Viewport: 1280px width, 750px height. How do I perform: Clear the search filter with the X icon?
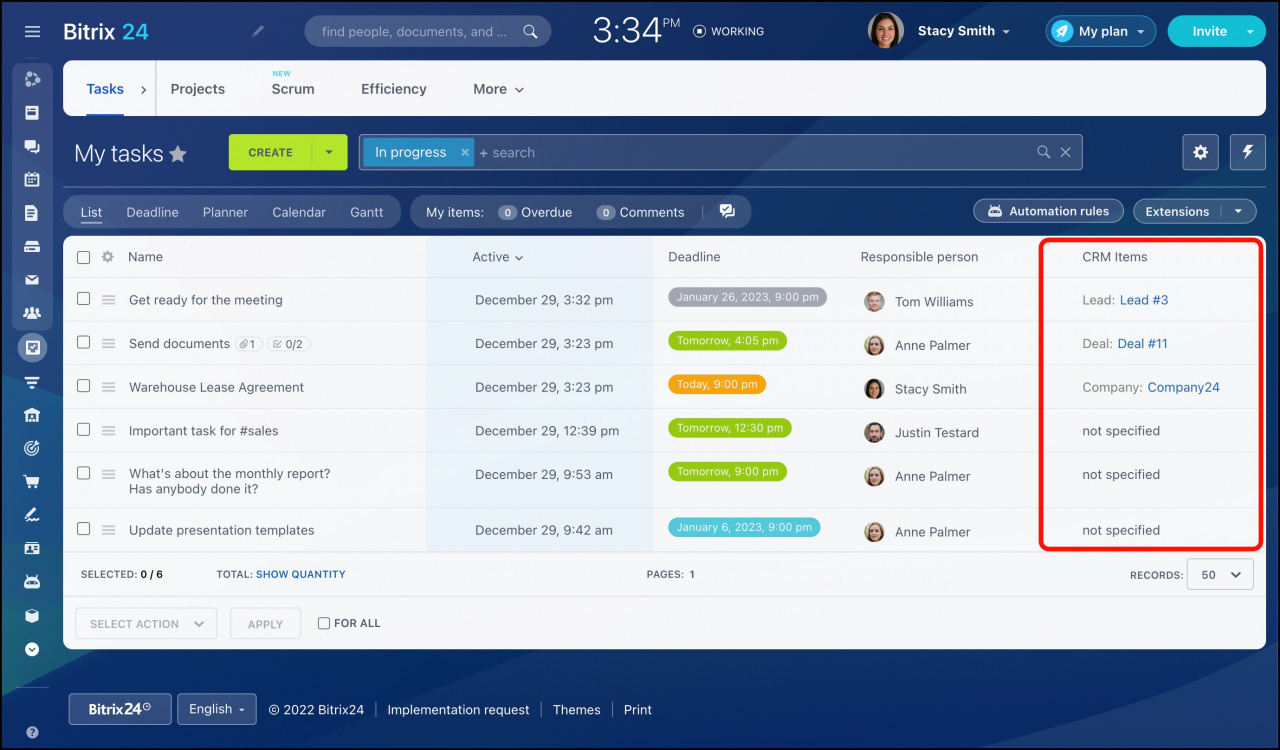(1066, 152)
